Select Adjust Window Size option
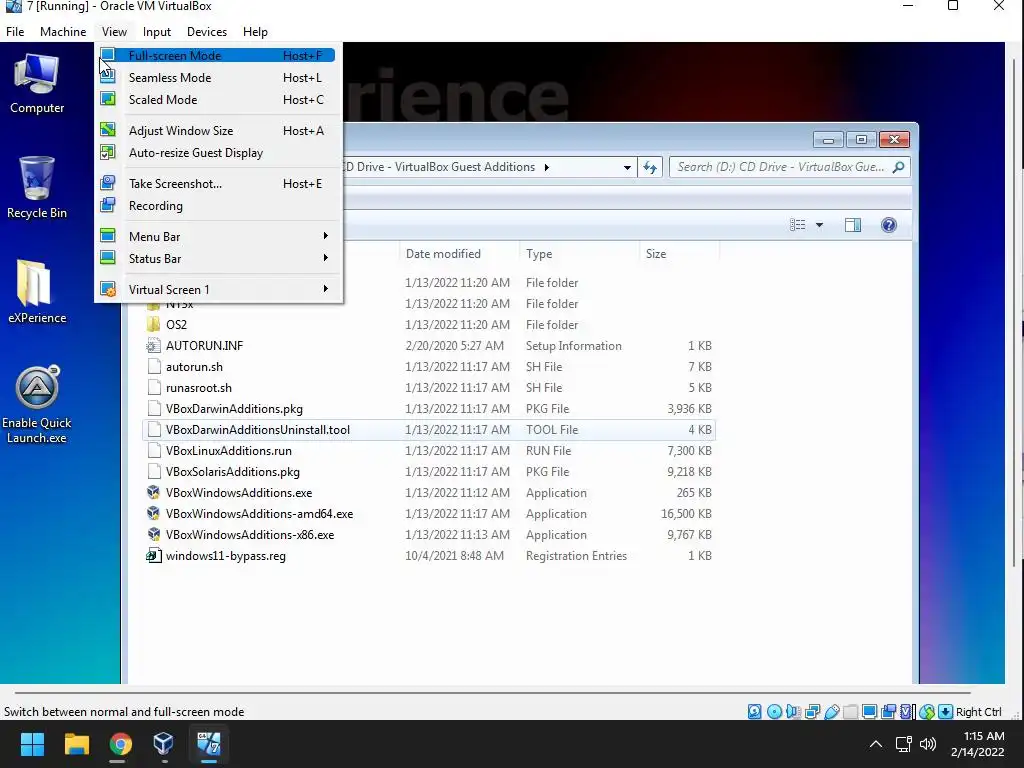 click(216, 131)
